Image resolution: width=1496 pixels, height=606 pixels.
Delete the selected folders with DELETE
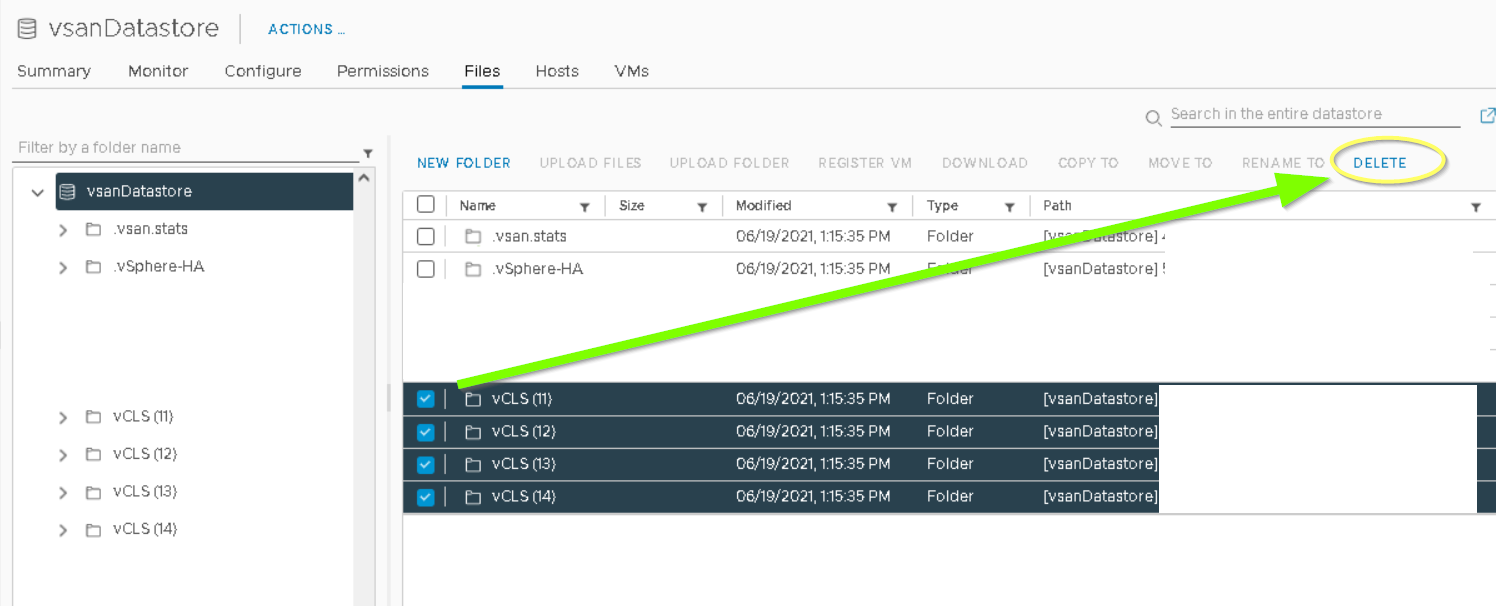click(x=1380, y=163)
